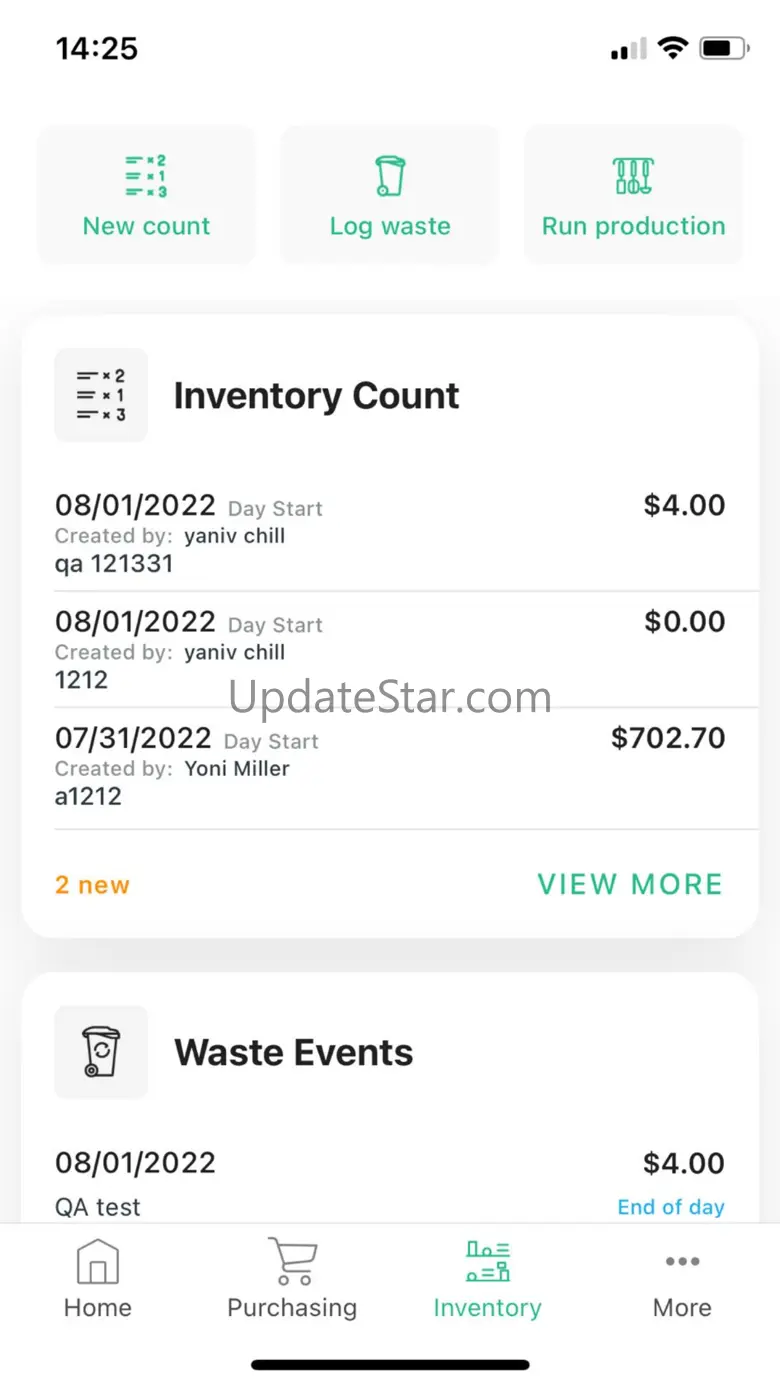Image resolution: width=780 pixels, height=1387 pixels.
Task: Tap the Inventory Count card icon
Action: pos(101,395)
